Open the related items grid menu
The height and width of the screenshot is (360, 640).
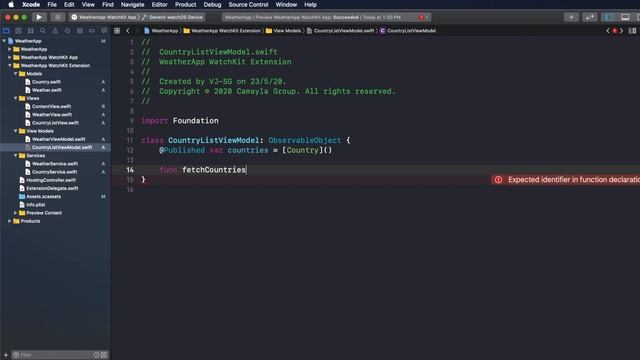tap(117, 31)
